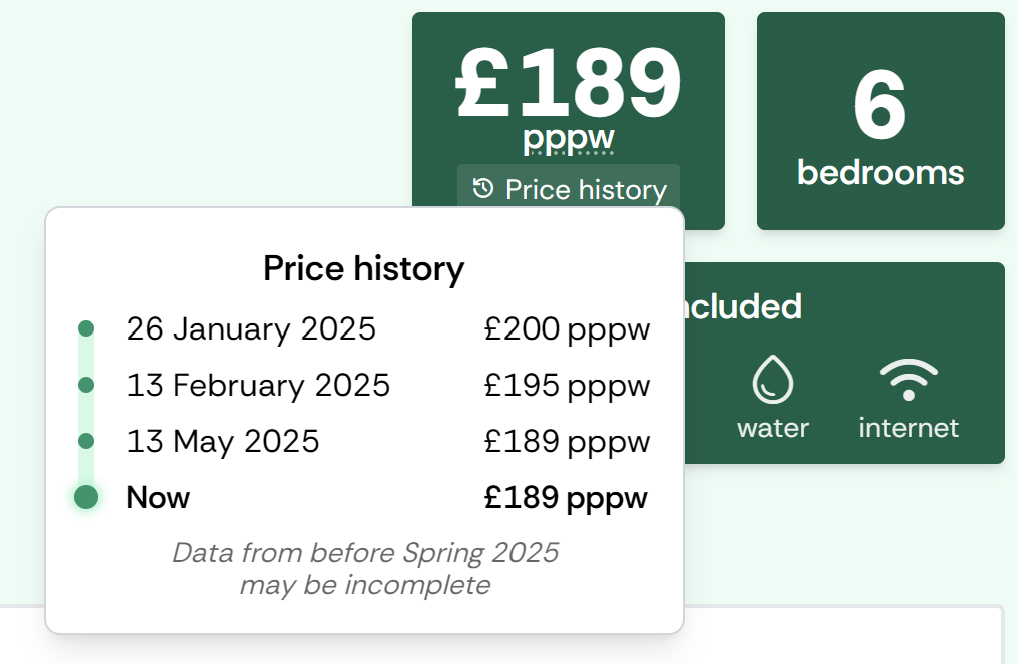Viewport: 1018px width, 664px height.
Task: Click the incomplete data disclaimer text
Action: pos(365,568)
